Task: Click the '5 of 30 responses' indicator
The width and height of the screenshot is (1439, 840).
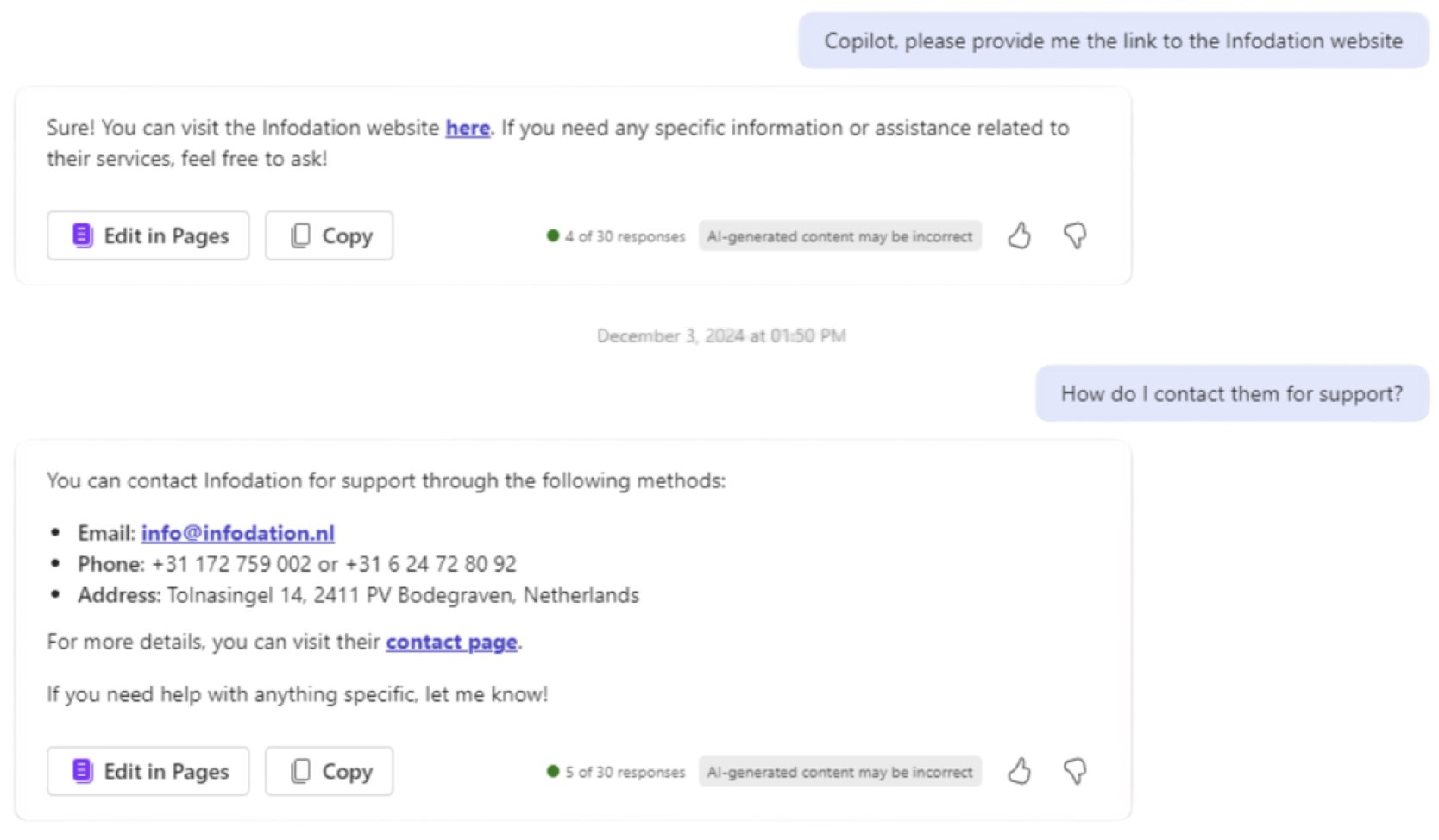Action: point(616,772)
